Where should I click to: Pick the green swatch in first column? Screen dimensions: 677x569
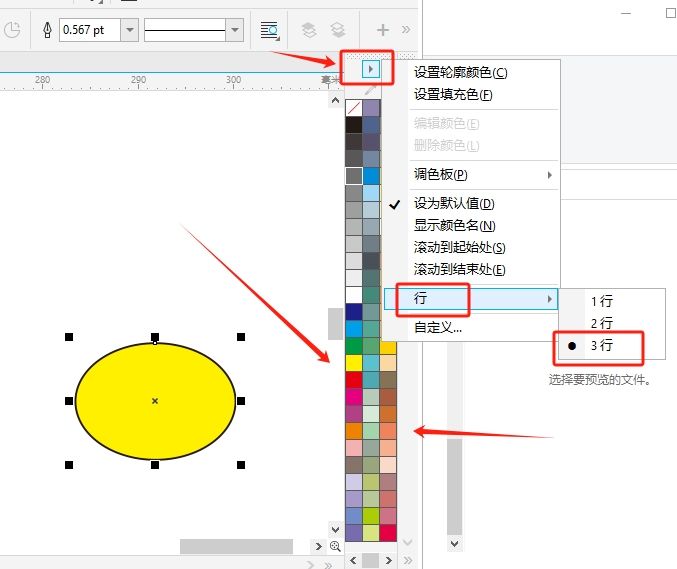(354, 345)
